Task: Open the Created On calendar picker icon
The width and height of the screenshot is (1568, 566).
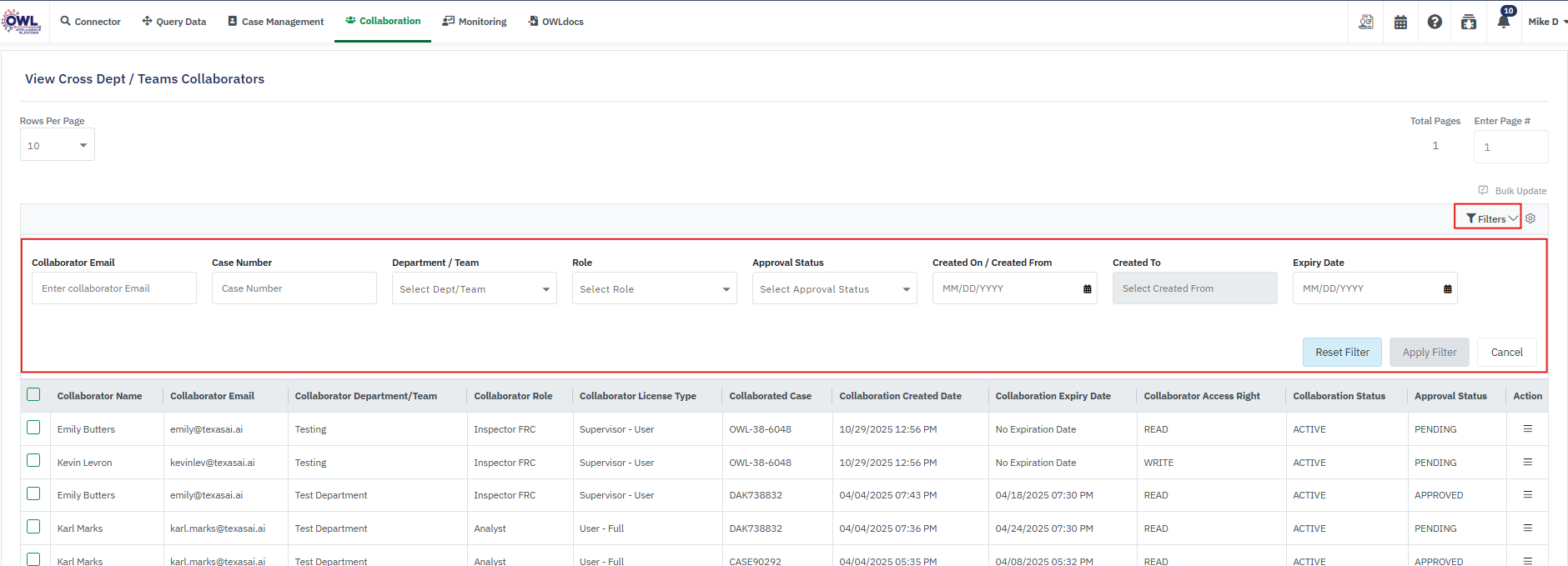Action: 1087,289
